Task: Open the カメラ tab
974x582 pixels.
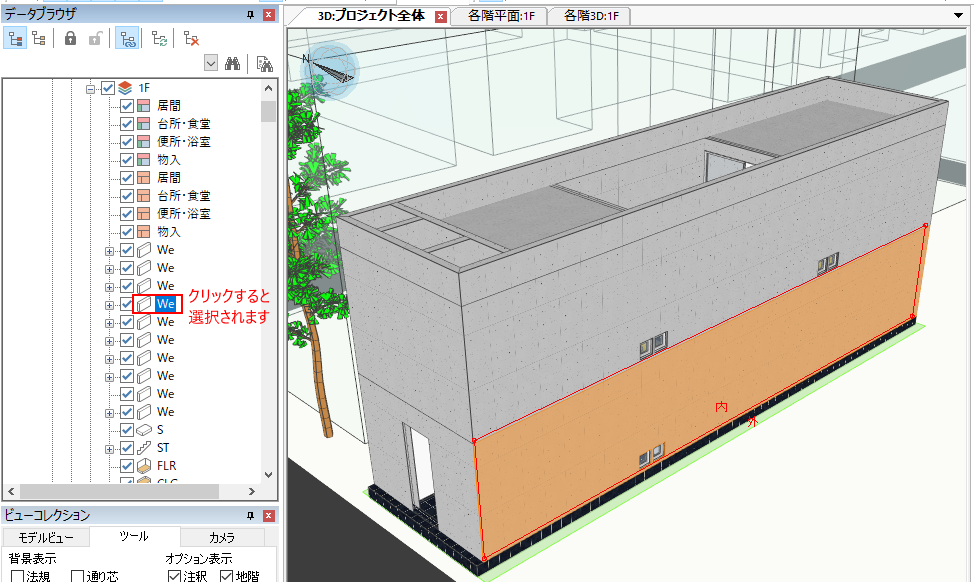Action: [x=222, y=537]
